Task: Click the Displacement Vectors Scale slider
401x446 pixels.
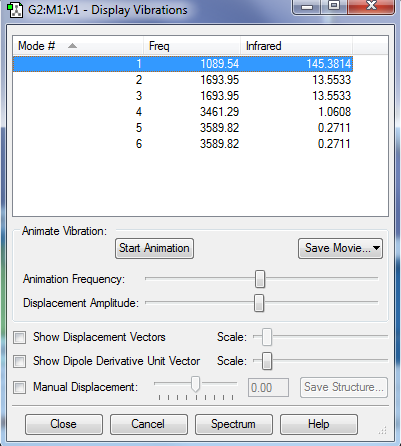Action: point(267,337)
